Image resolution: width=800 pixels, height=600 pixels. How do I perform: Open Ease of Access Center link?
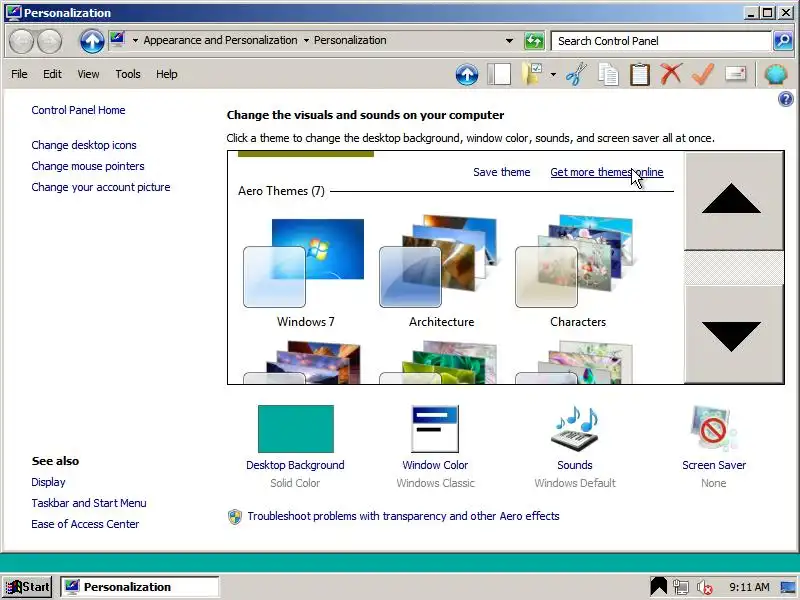pos(85,524)
